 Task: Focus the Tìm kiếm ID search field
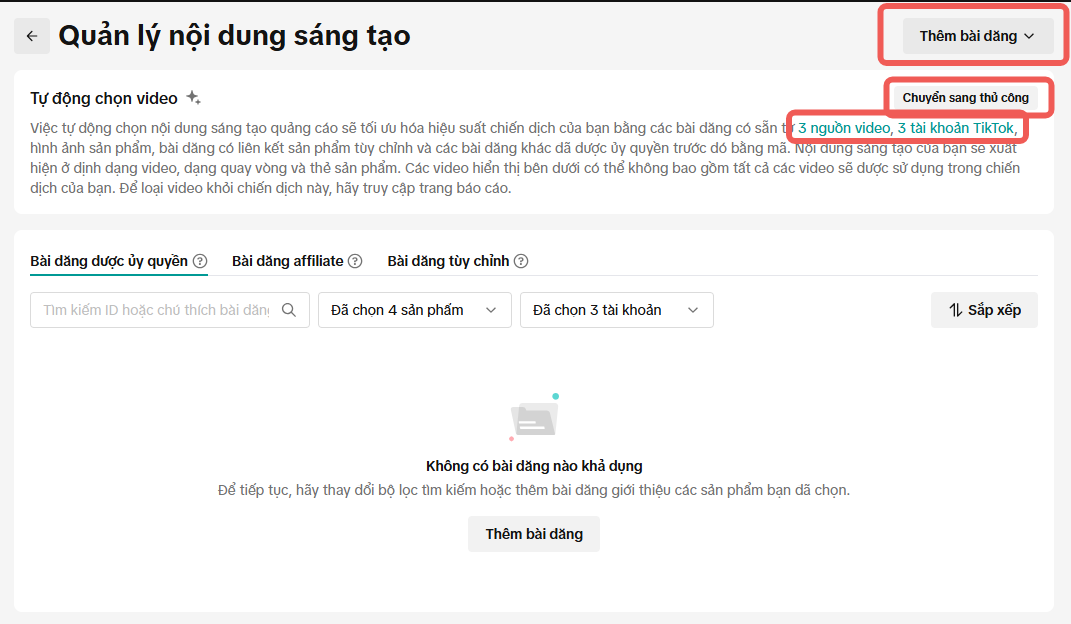(x=155, y=310)
